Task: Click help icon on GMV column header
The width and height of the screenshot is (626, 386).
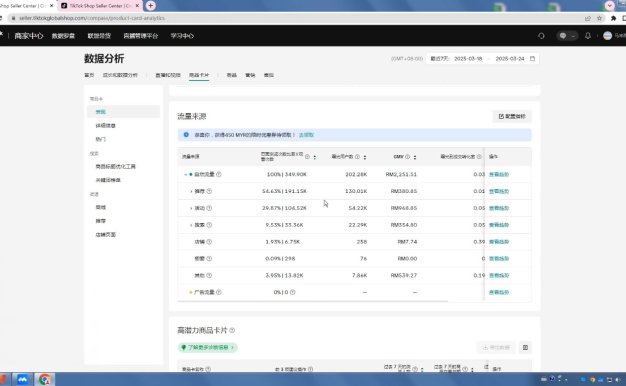Action: click(408, 157)
